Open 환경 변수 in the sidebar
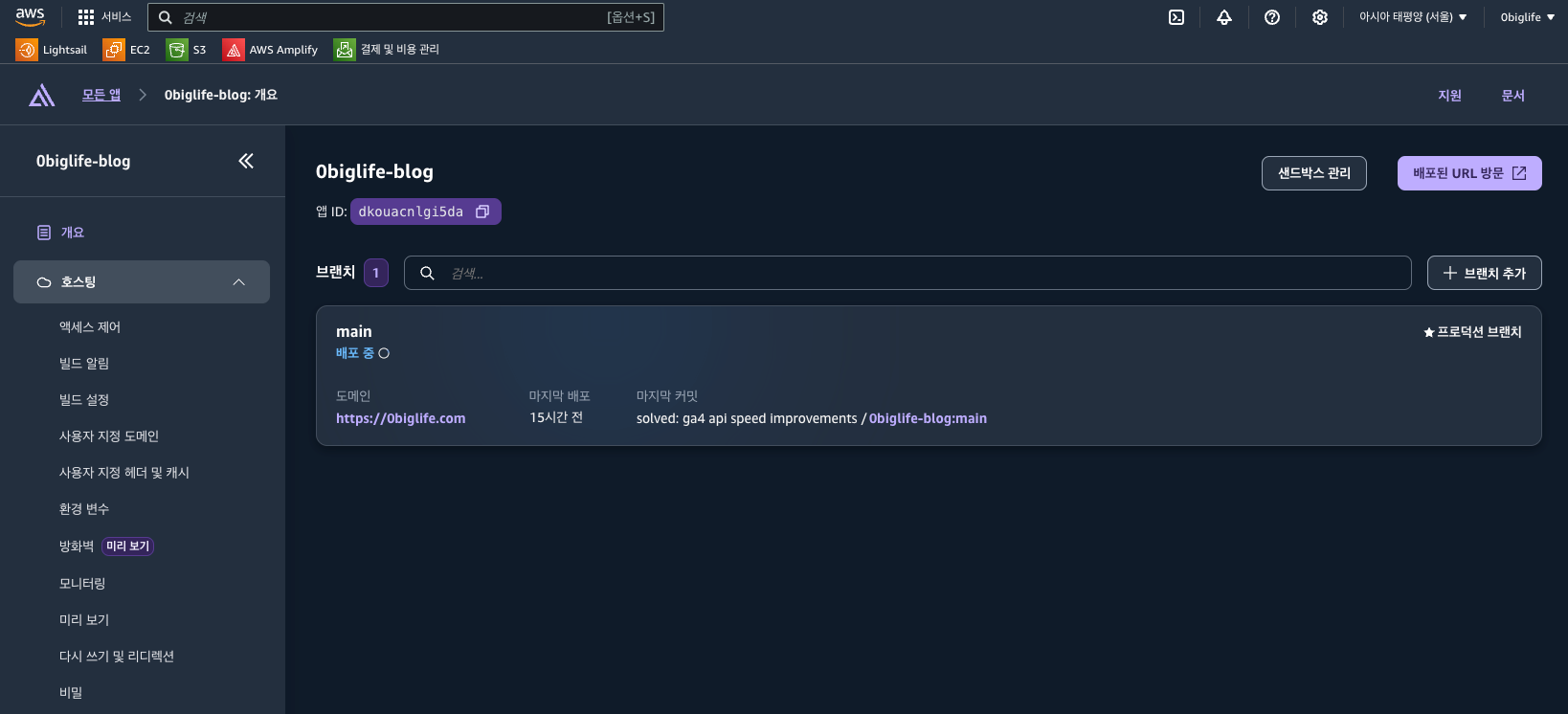The image size is (1568, 714). pyautogui.click(x=84, y=509)
